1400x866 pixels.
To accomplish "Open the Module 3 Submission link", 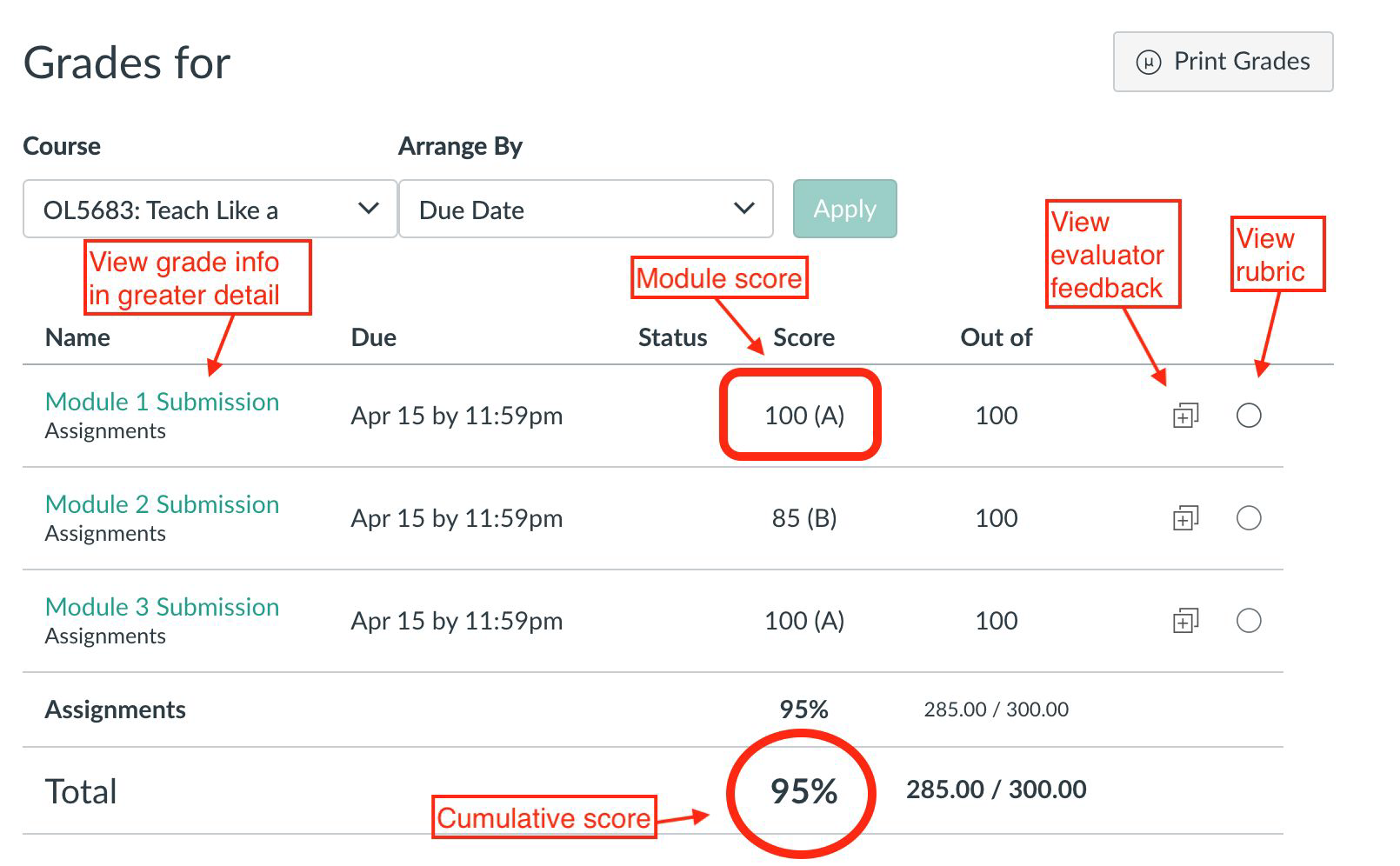I will tap(162, 607).
